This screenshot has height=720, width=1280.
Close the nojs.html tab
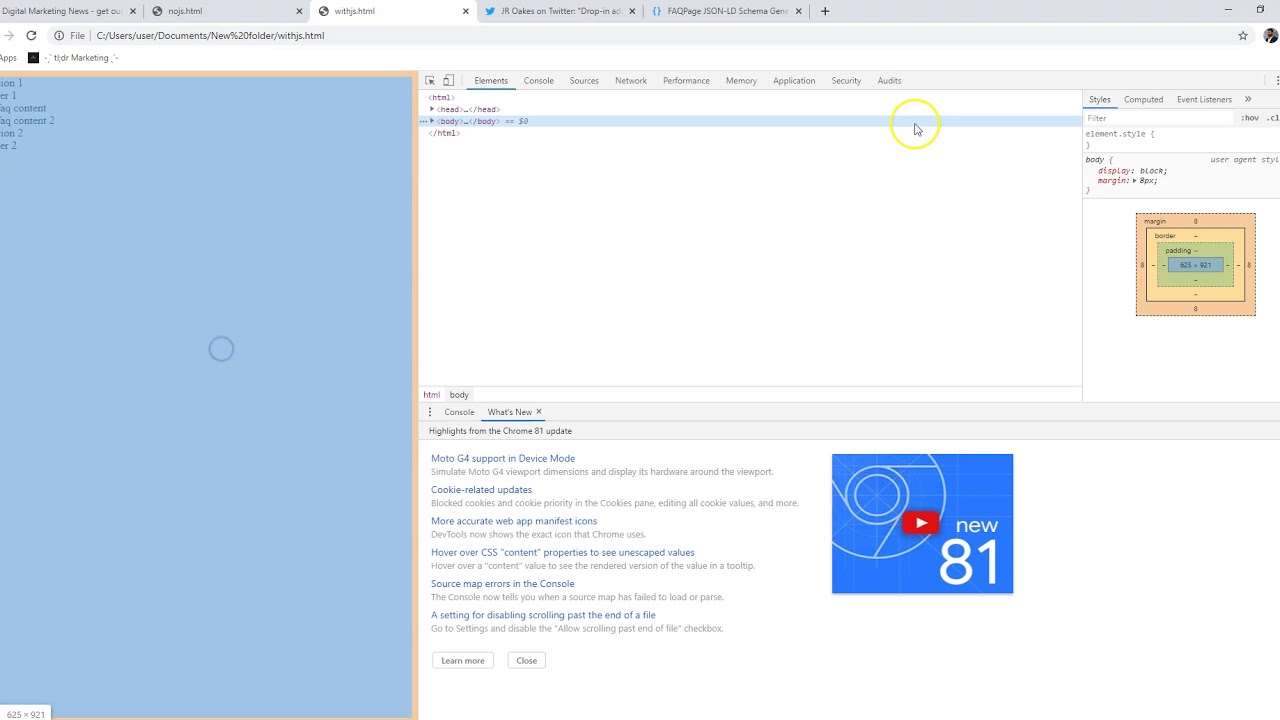pyautogui.click(x=299, y=11)
